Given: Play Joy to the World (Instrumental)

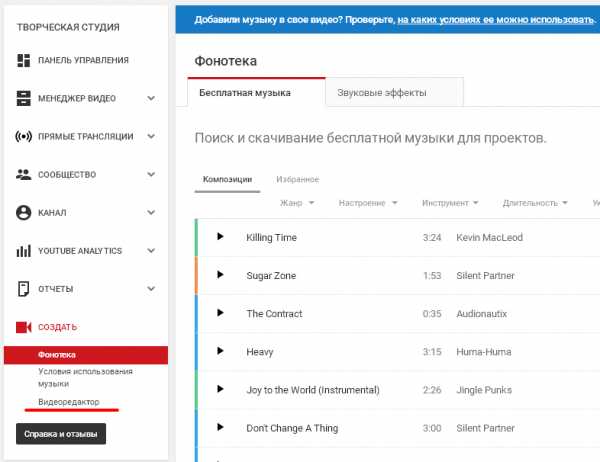Looking at the screenshot, I should (220, 389).
